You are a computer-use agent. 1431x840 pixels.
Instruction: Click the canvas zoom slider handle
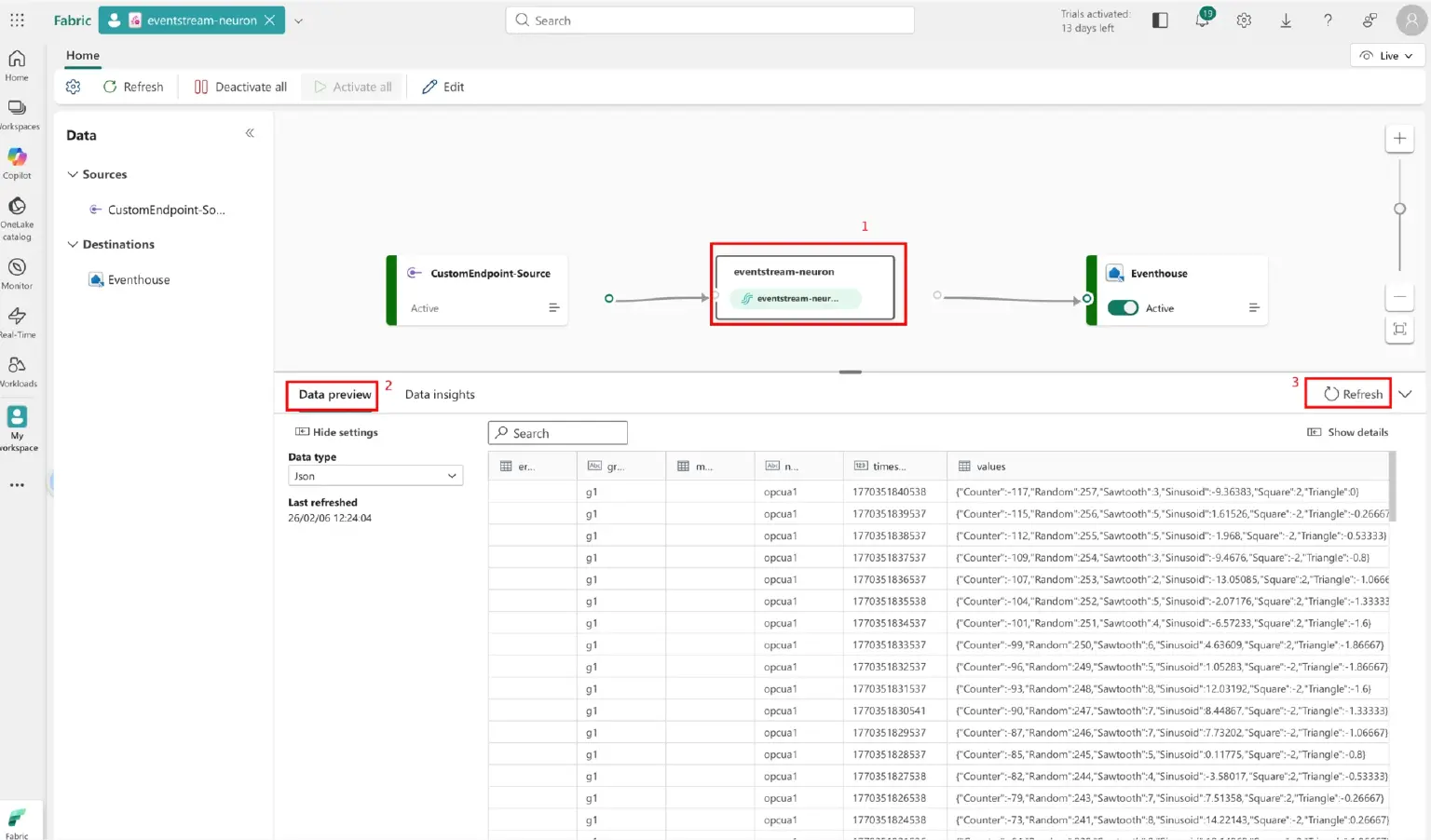coord(1399,209)
